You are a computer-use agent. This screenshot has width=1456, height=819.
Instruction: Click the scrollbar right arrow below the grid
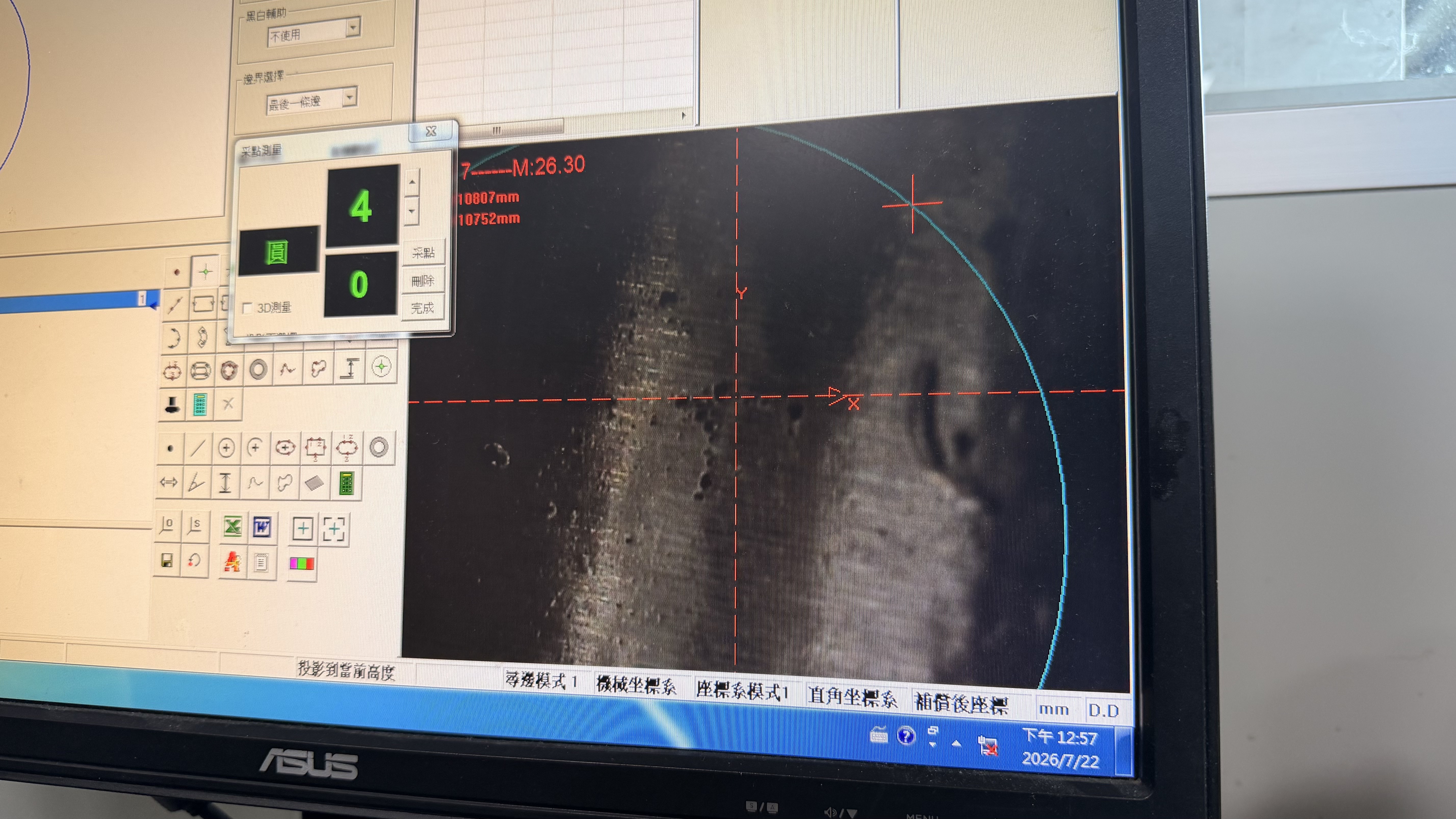(684, 115)
